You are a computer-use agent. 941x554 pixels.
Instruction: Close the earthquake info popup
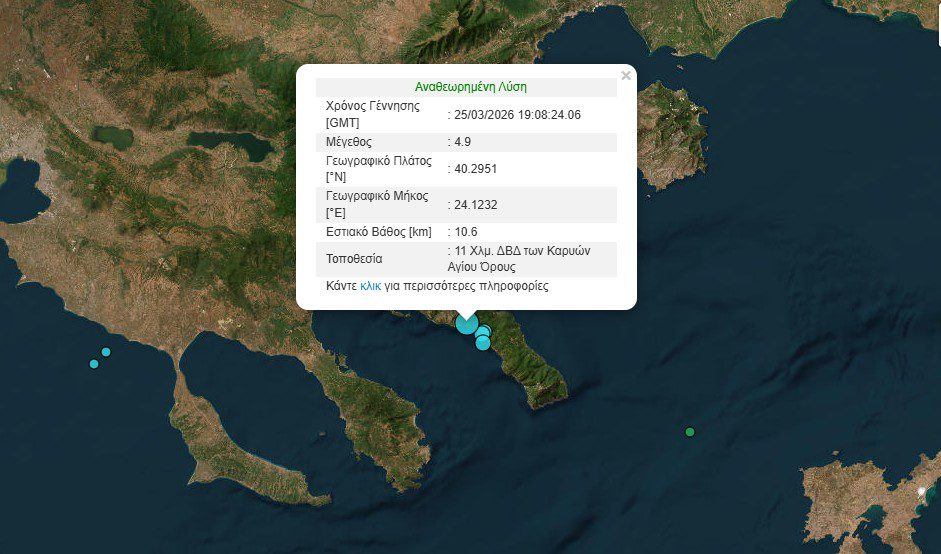click(x=626, y=75)
